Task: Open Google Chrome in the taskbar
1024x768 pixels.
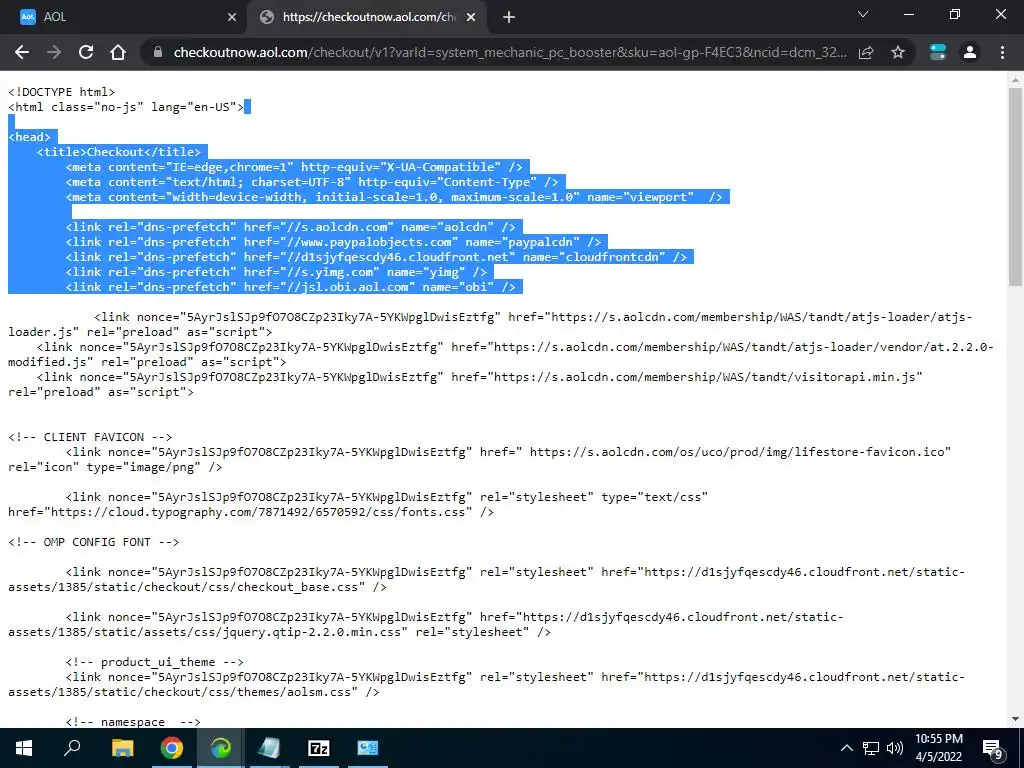Action: (172, 748)
